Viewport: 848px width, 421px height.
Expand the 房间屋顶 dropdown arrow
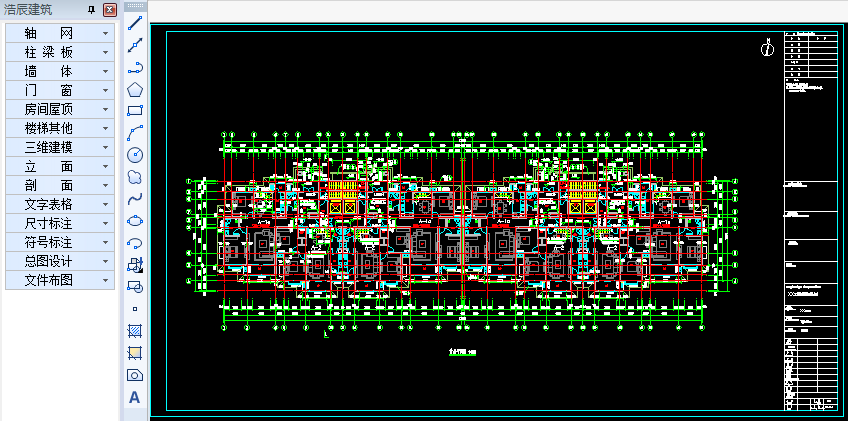[105, 110]
